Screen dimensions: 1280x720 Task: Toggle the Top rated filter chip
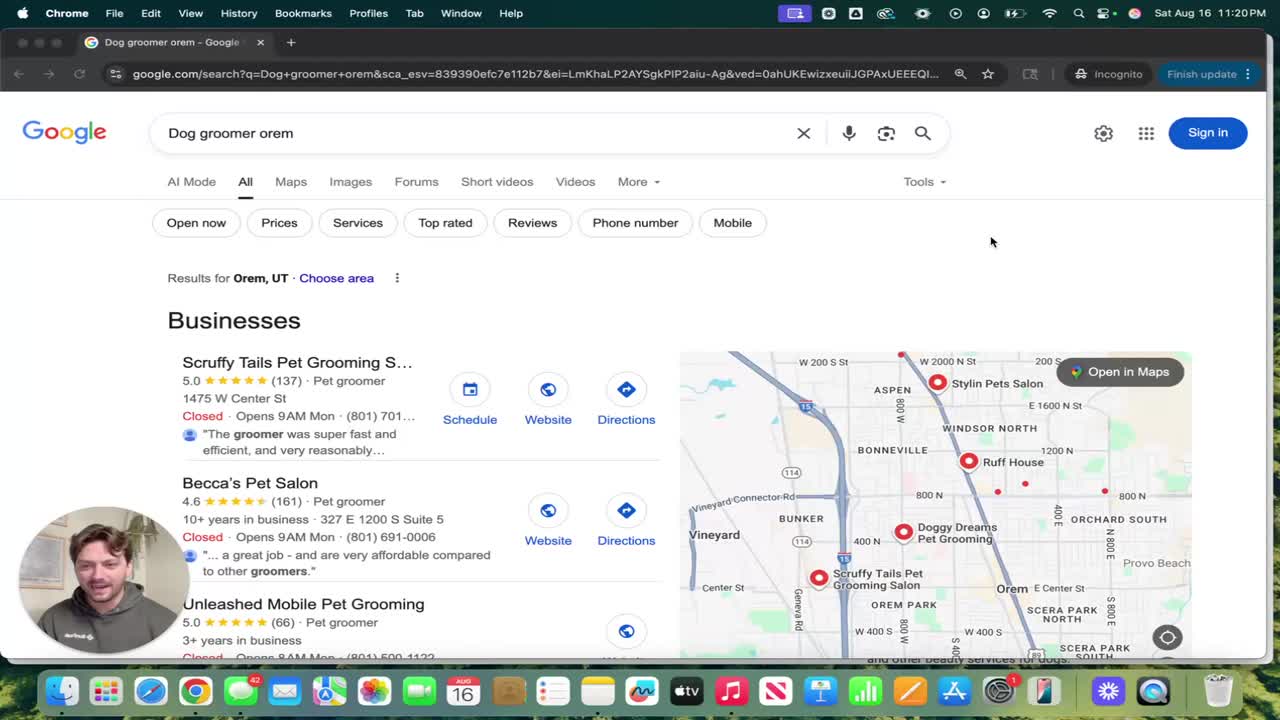click(445, 223)
